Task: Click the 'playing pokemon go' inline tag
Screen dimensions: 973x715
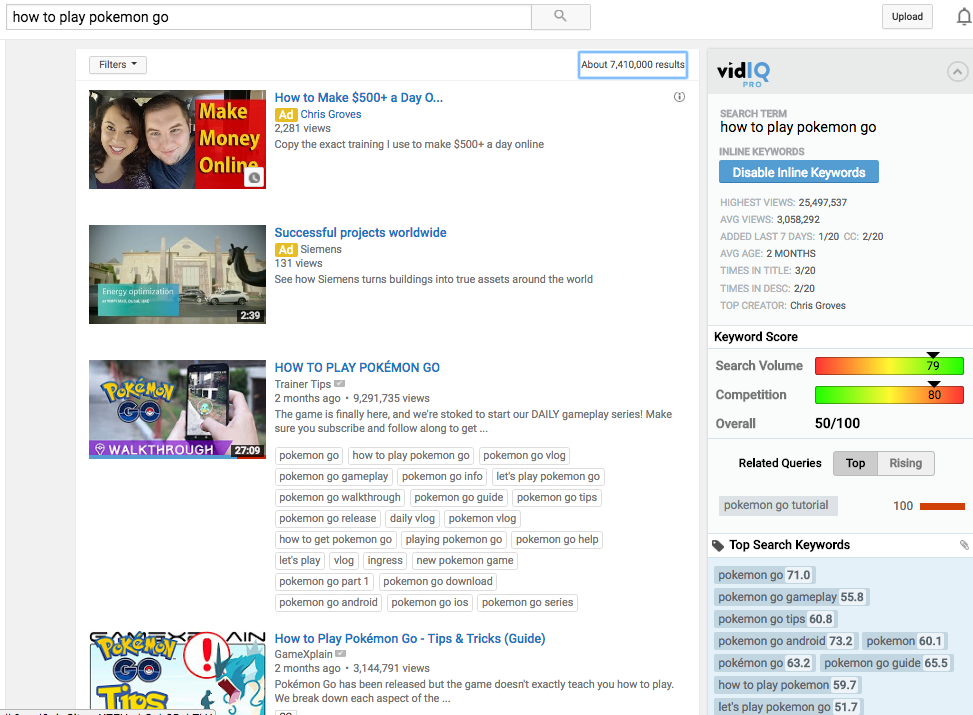Action: [x=454, y=539]
